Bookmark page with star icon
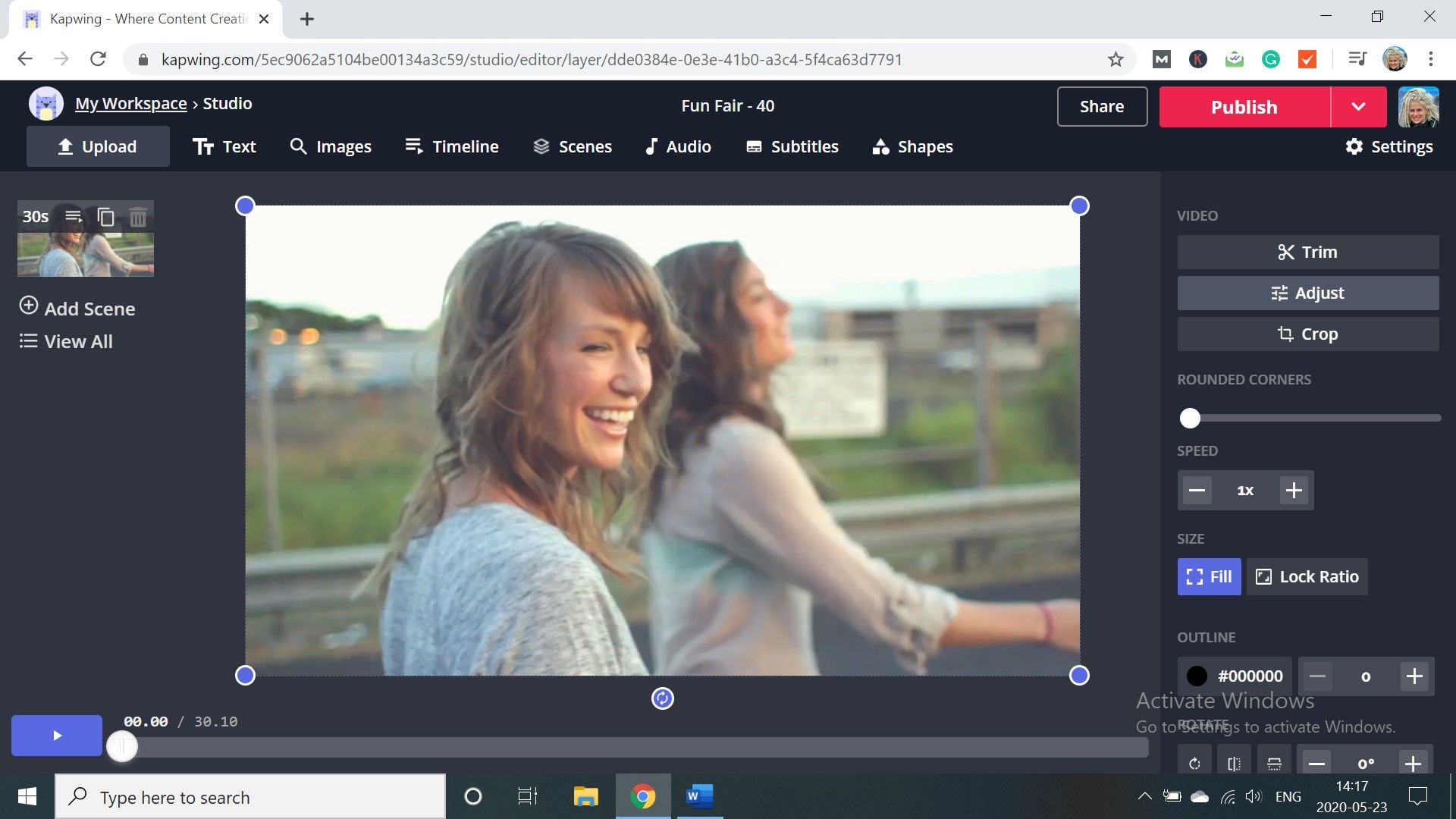This screenshot has width=1456, height=819. [x=1115, y=59]
